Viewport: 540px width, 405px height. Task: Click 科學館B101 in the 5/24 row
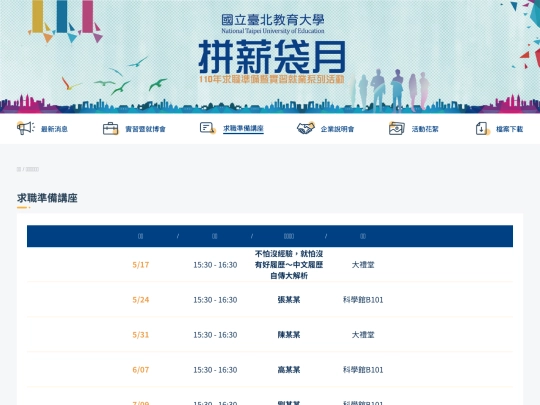(363, 300)
